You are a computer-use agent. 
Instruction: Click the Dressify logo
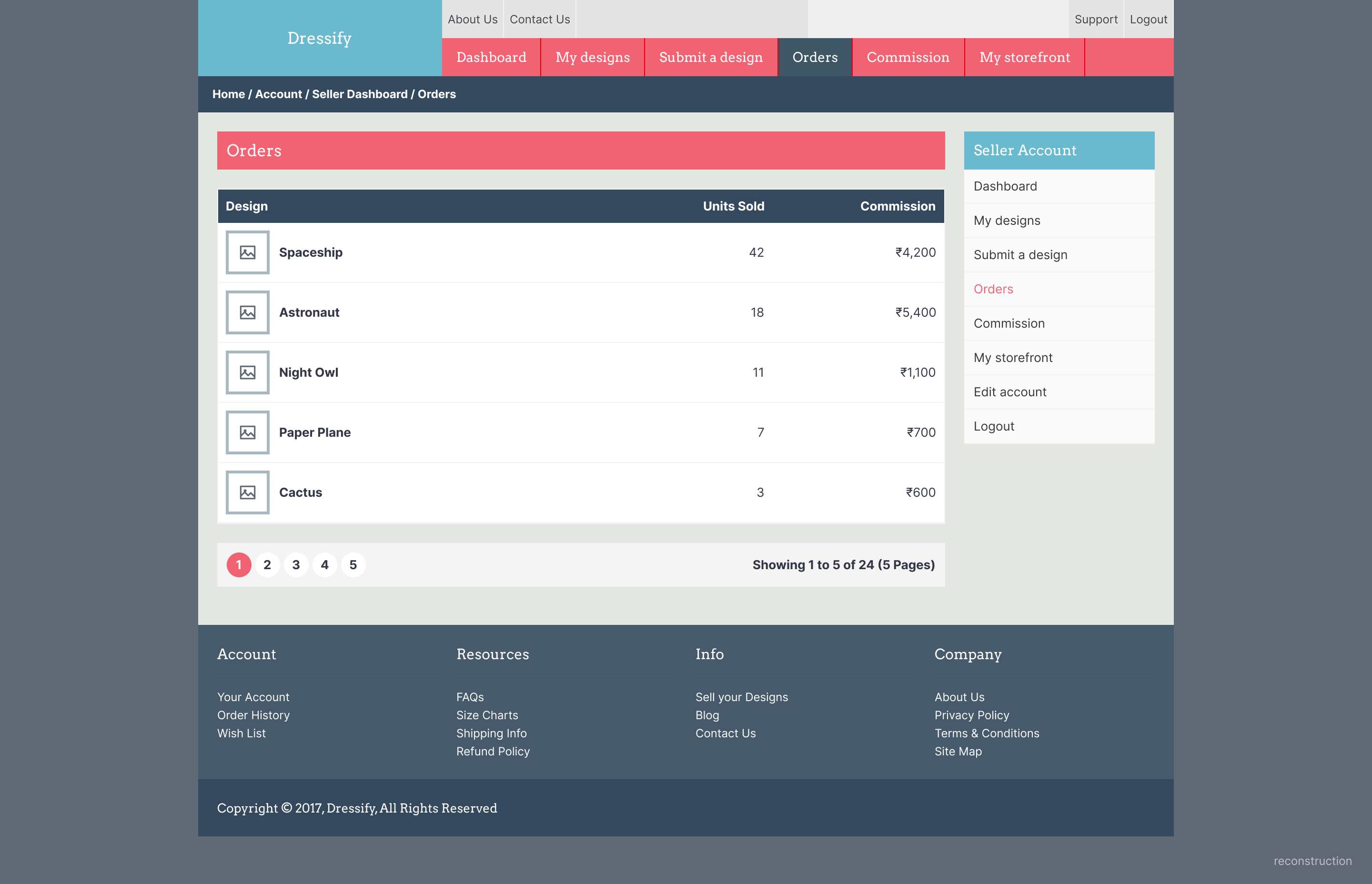(x=319, y=39)
